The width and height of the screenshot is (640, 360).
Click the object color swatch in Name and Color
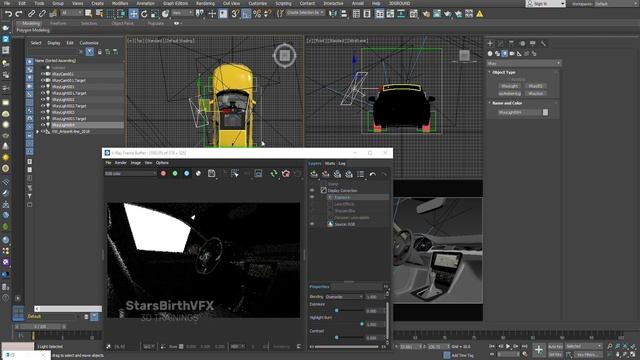[x=545, y=112]
